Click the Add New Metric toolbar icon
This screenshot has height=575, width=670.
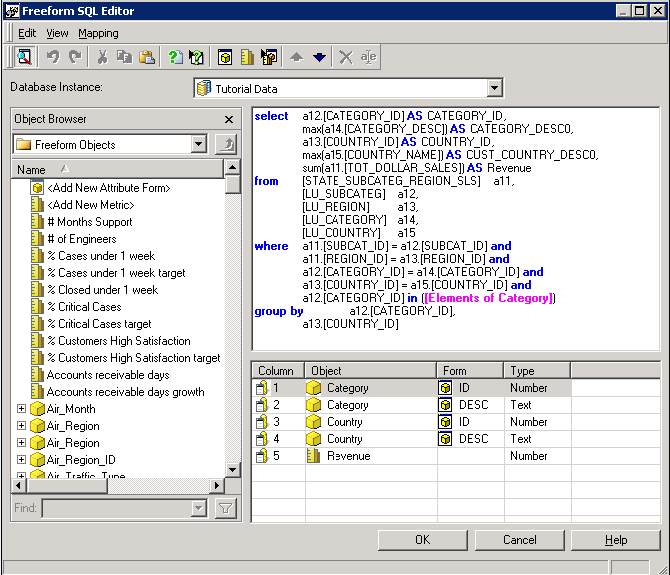[x=247, y=57]
